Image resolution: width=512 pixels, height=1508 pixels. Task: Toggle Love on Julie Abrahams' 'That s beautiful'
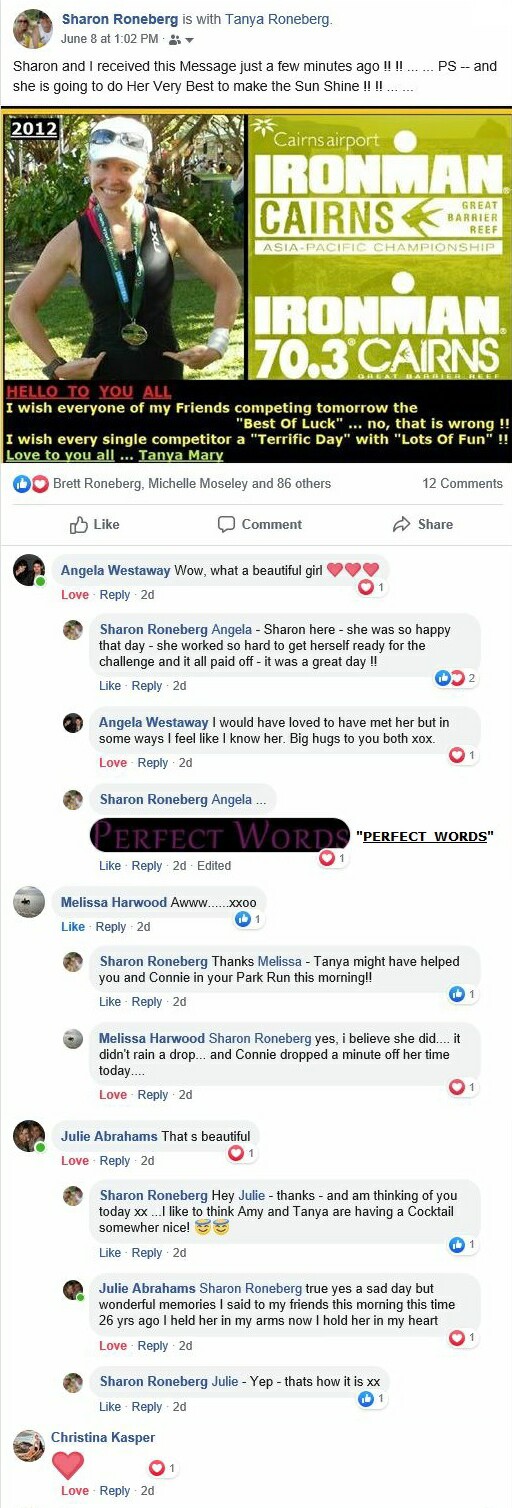[x=75, y=1161]
